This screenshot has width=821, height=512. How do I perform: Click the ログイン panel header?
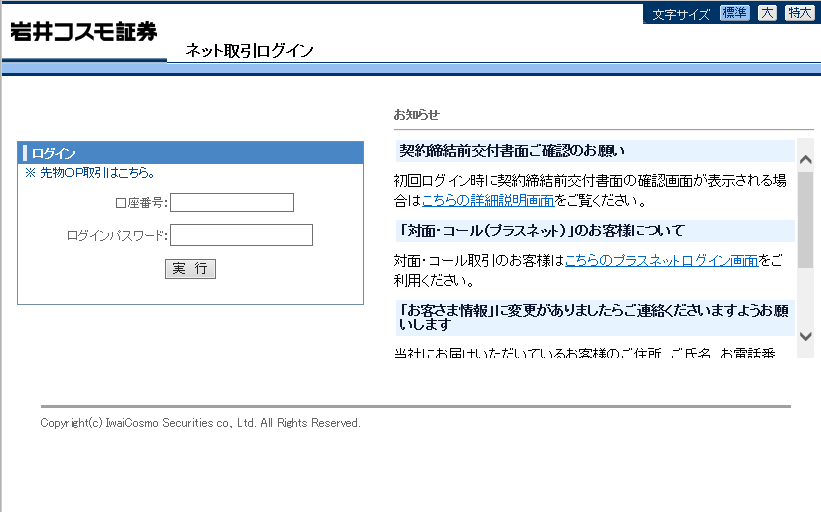point(191,153)
